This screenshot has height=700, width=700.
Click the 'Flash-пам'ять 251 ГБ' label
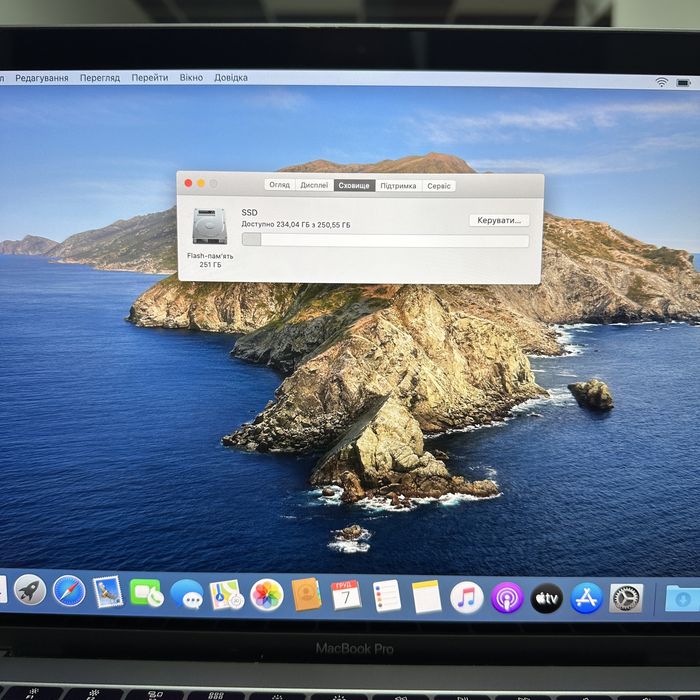pos(210,260)
